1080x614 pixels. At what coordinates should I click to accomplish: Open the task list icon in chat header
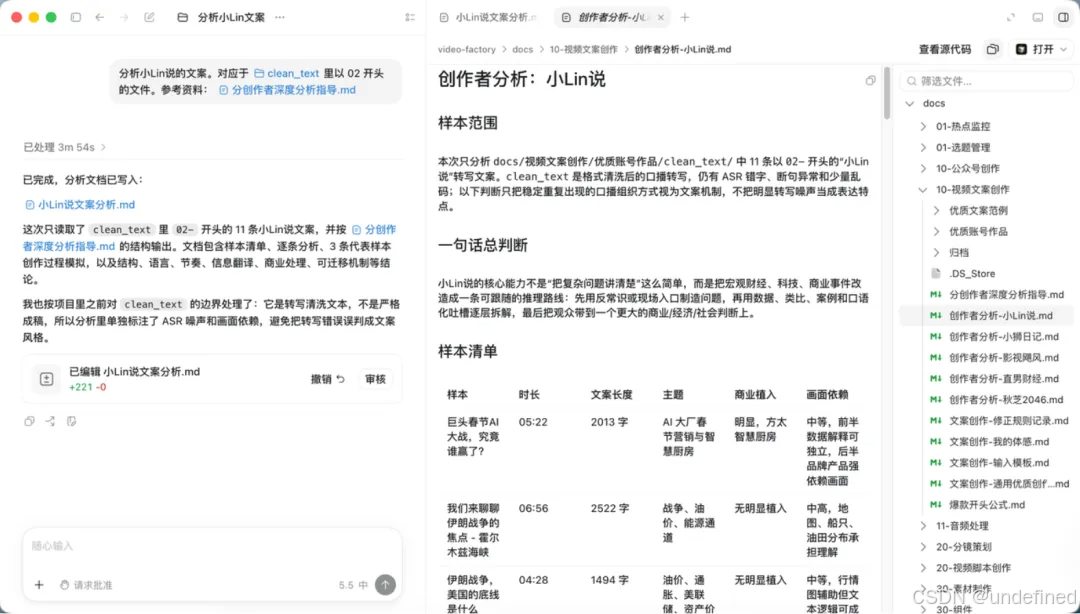click(411, 17)
